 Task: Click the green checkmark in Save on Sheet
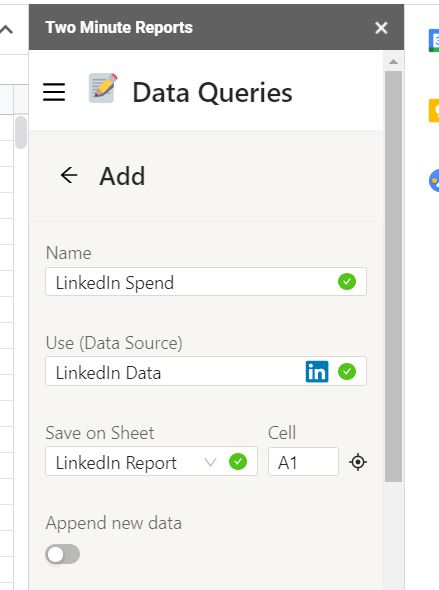pyautogui.click(x=238, y=462)
